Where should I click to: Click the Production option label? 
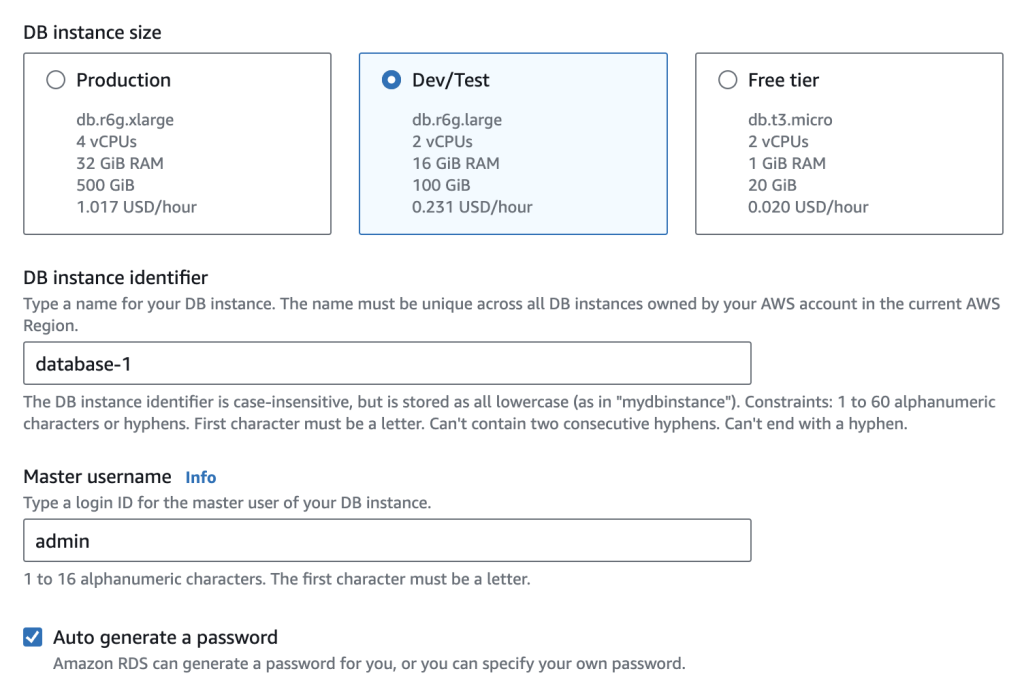(122, 80)
